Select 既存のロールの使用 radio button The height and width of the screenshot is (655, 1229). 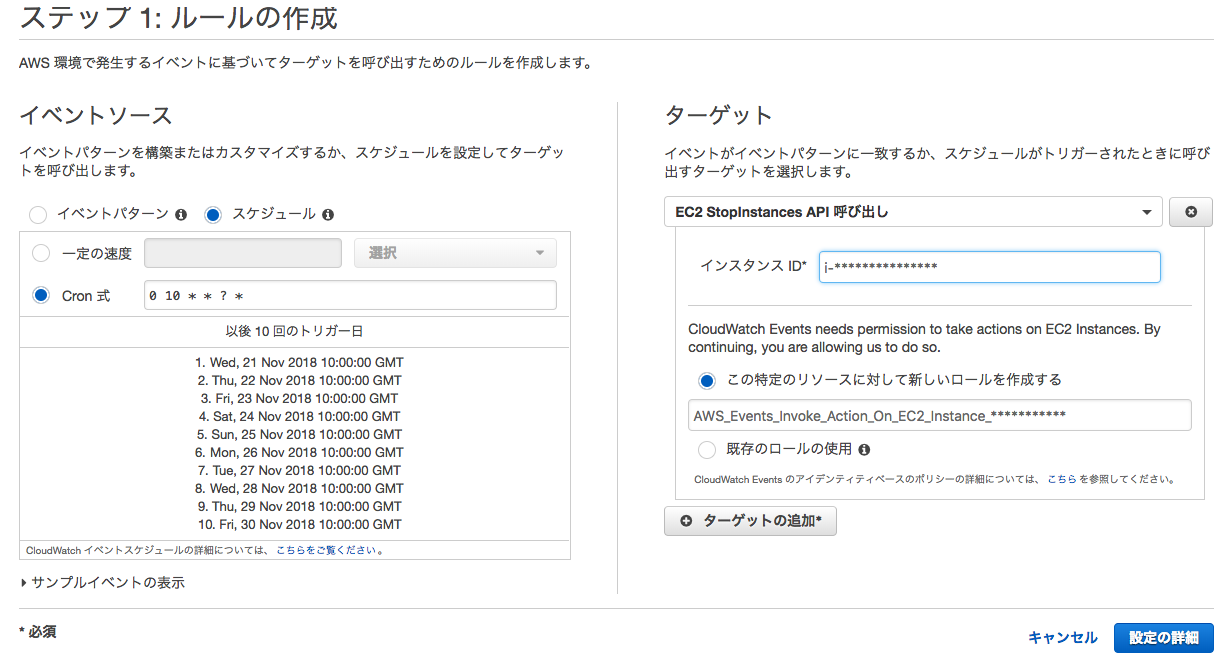[707, 450]
